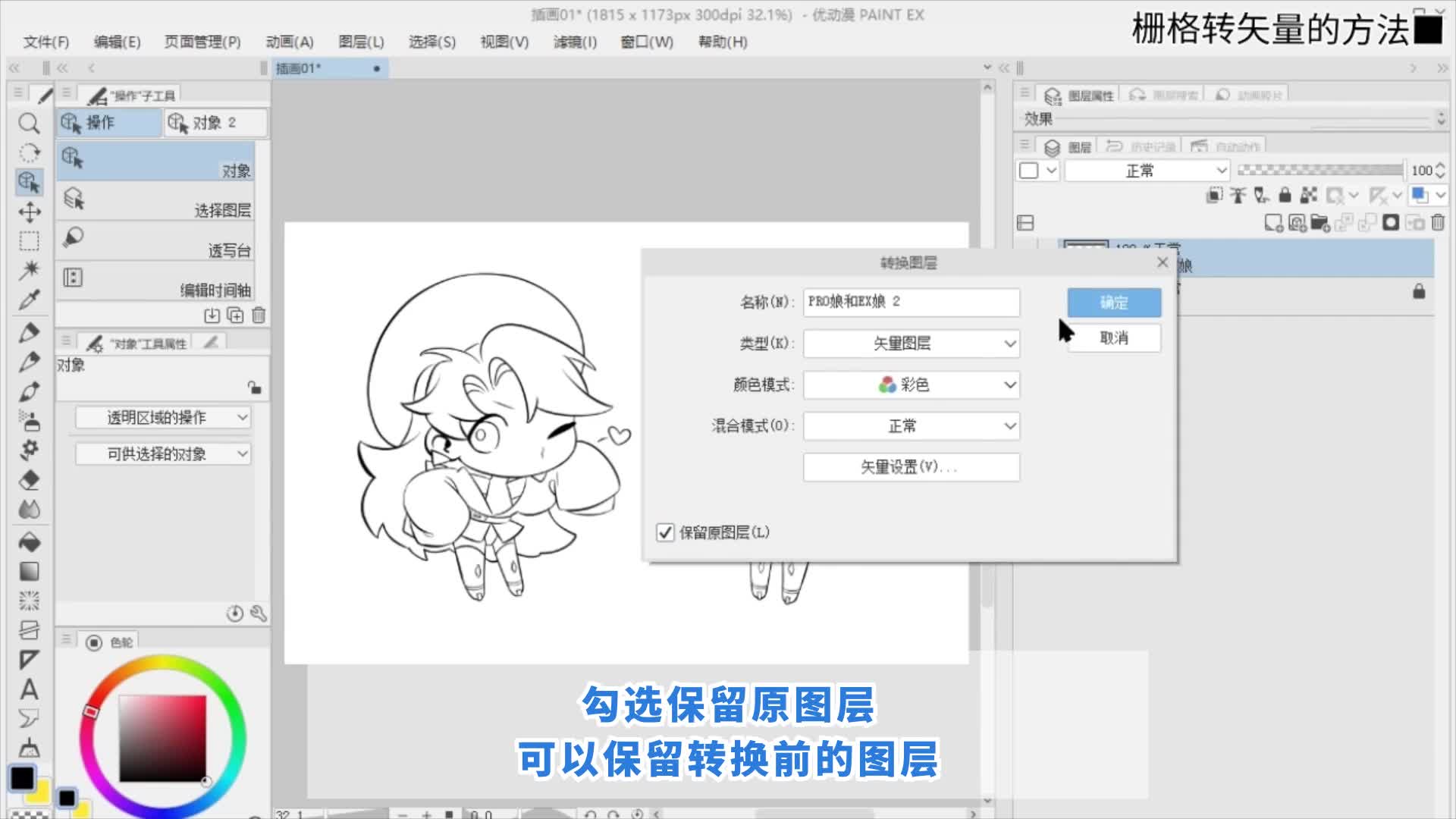
Task: Toggle Set as draft layer icon
Action: (1261, 196)
